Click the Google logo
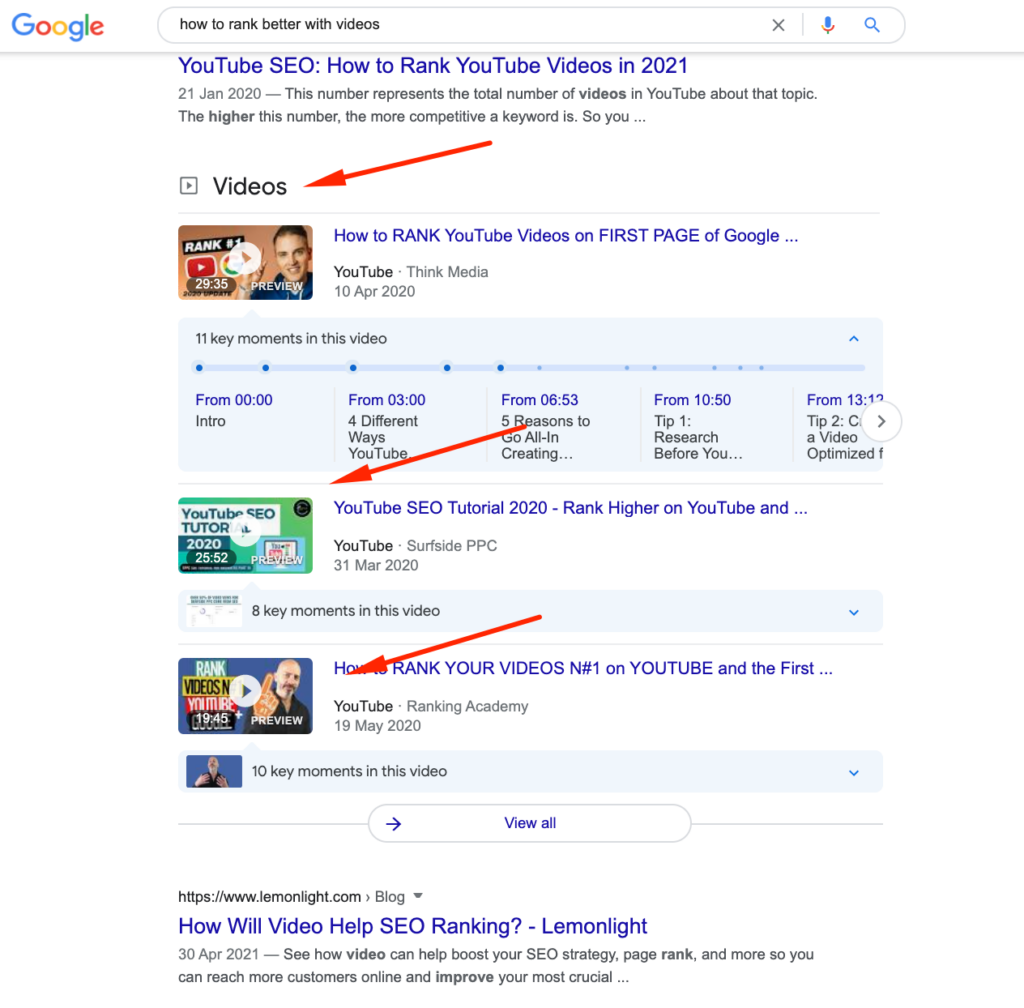 click(x=58, y=27)
